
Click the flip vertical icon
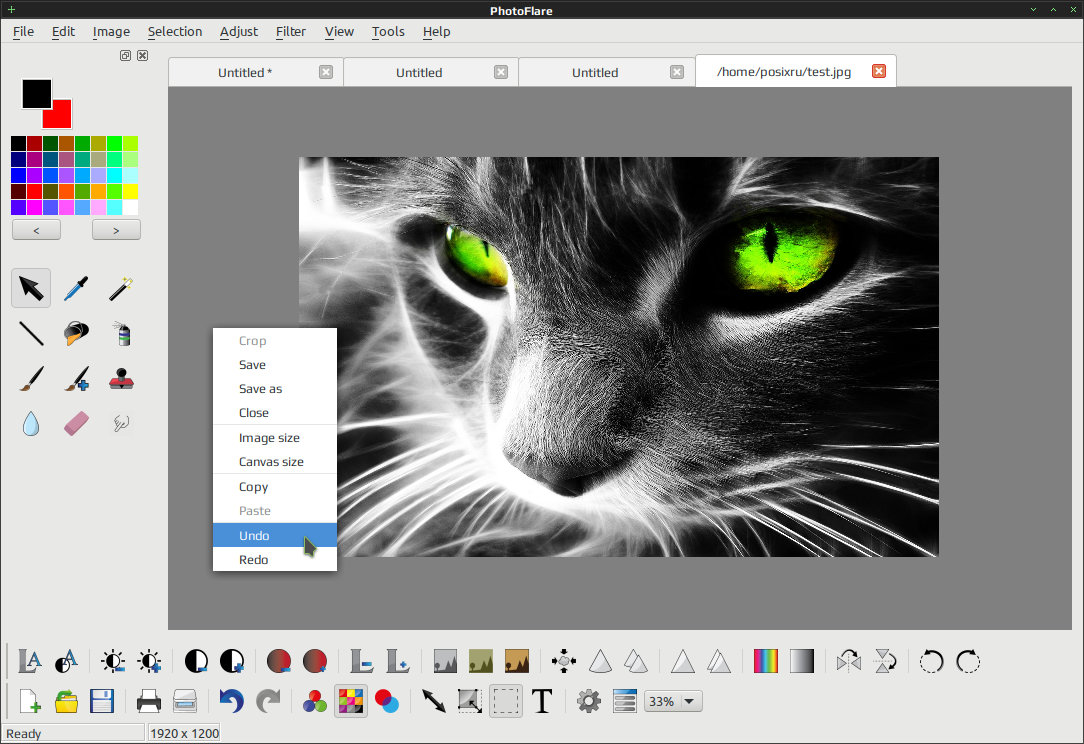tap(885, 661)
